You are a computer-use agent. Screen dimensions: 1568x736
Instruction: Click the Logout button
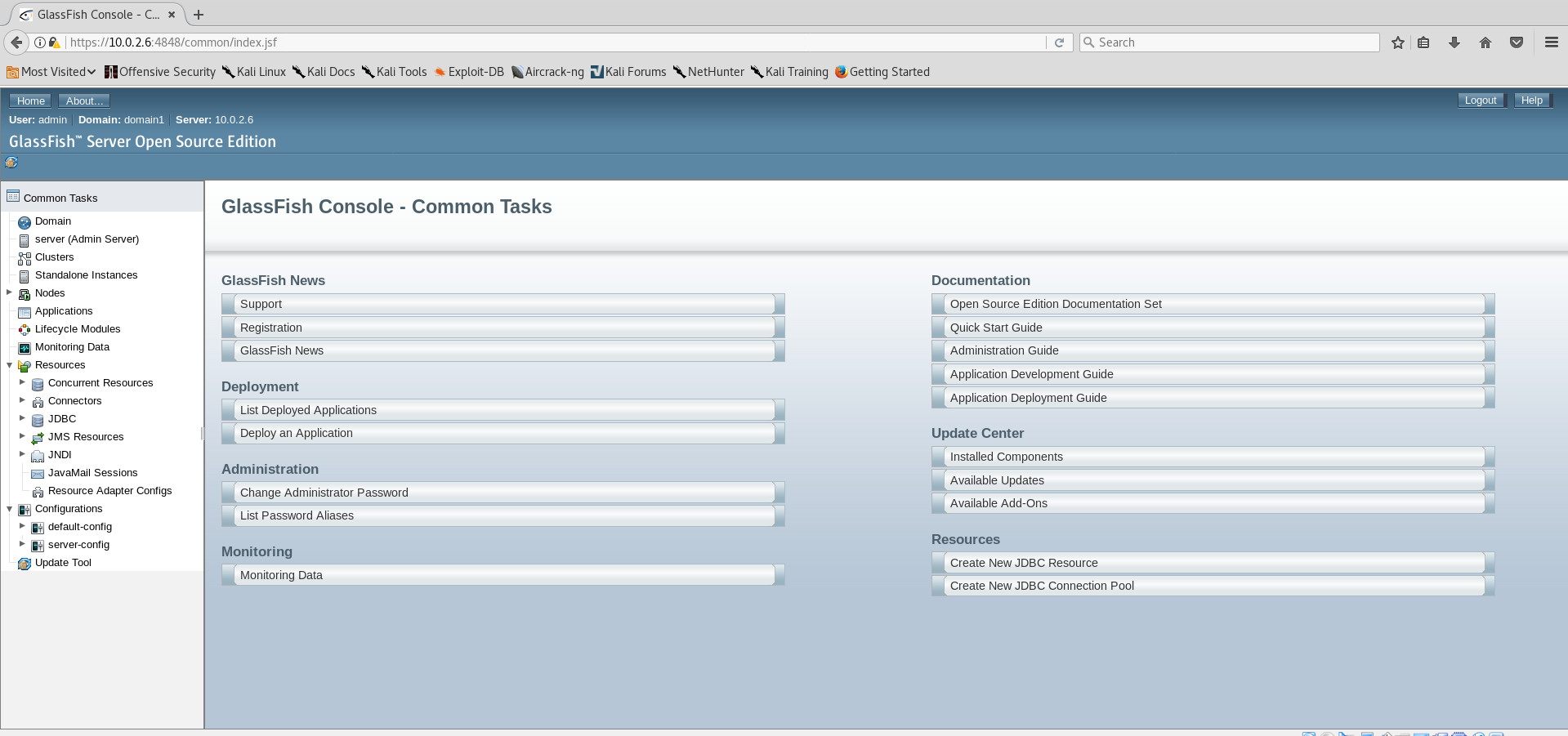click(1481, 100)
